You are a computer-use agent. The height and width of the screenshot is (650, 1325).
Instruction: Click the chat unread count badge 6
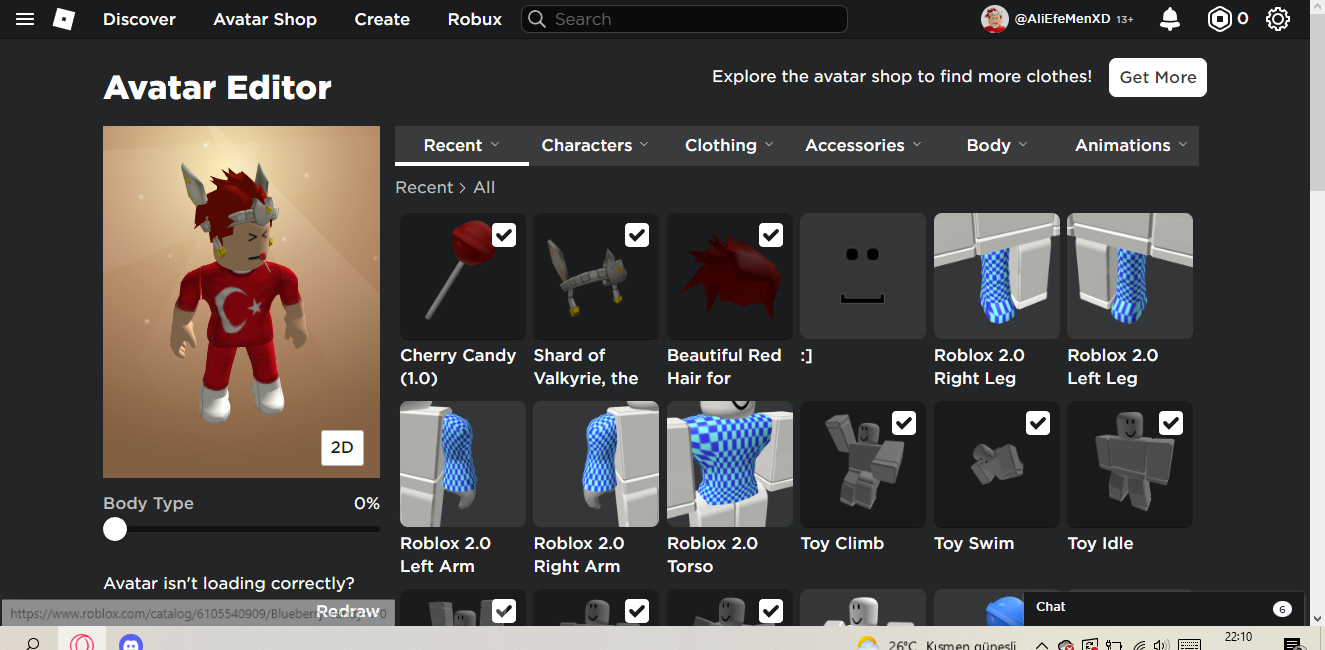(x=1282, y=608)
